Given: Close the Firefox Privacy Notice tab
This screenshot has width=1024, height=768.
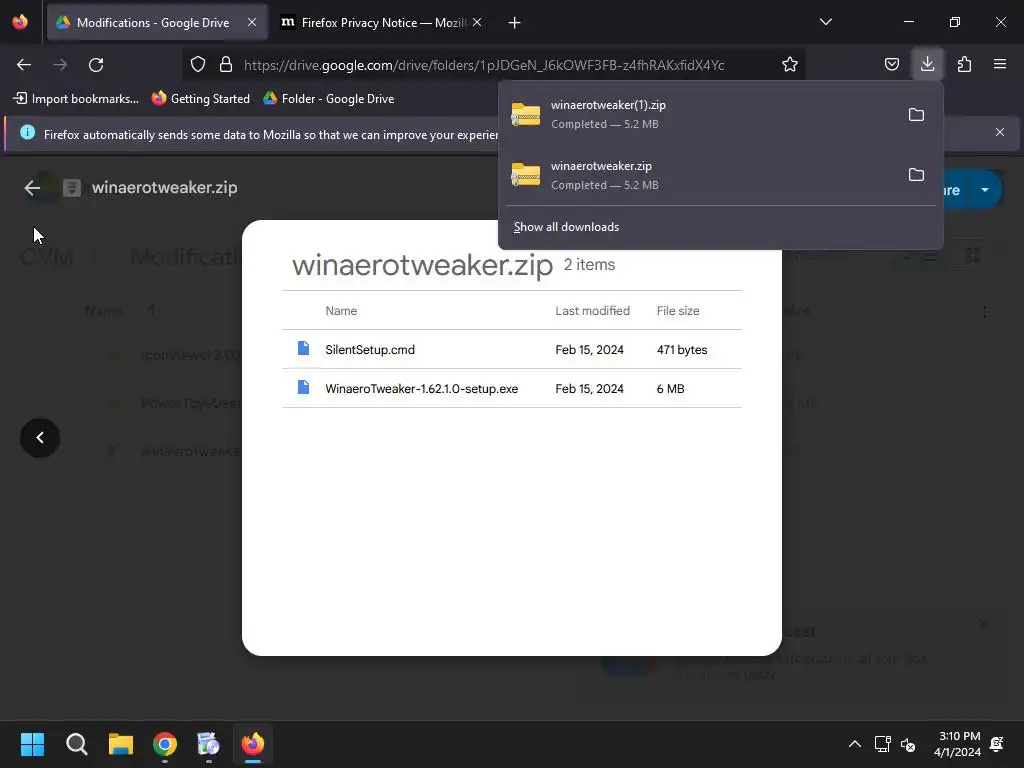Looking at the screenshot, I should (x=477, y=22).
